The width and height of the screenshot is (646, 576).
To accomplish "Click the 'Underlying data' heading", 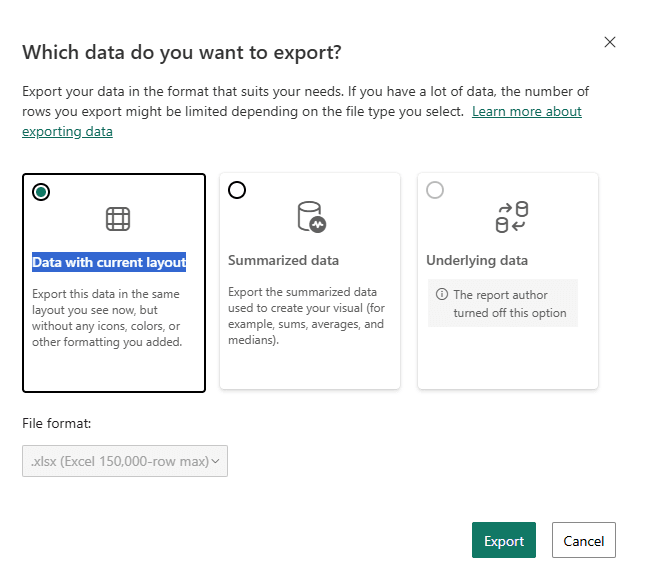I will (477, 260).
